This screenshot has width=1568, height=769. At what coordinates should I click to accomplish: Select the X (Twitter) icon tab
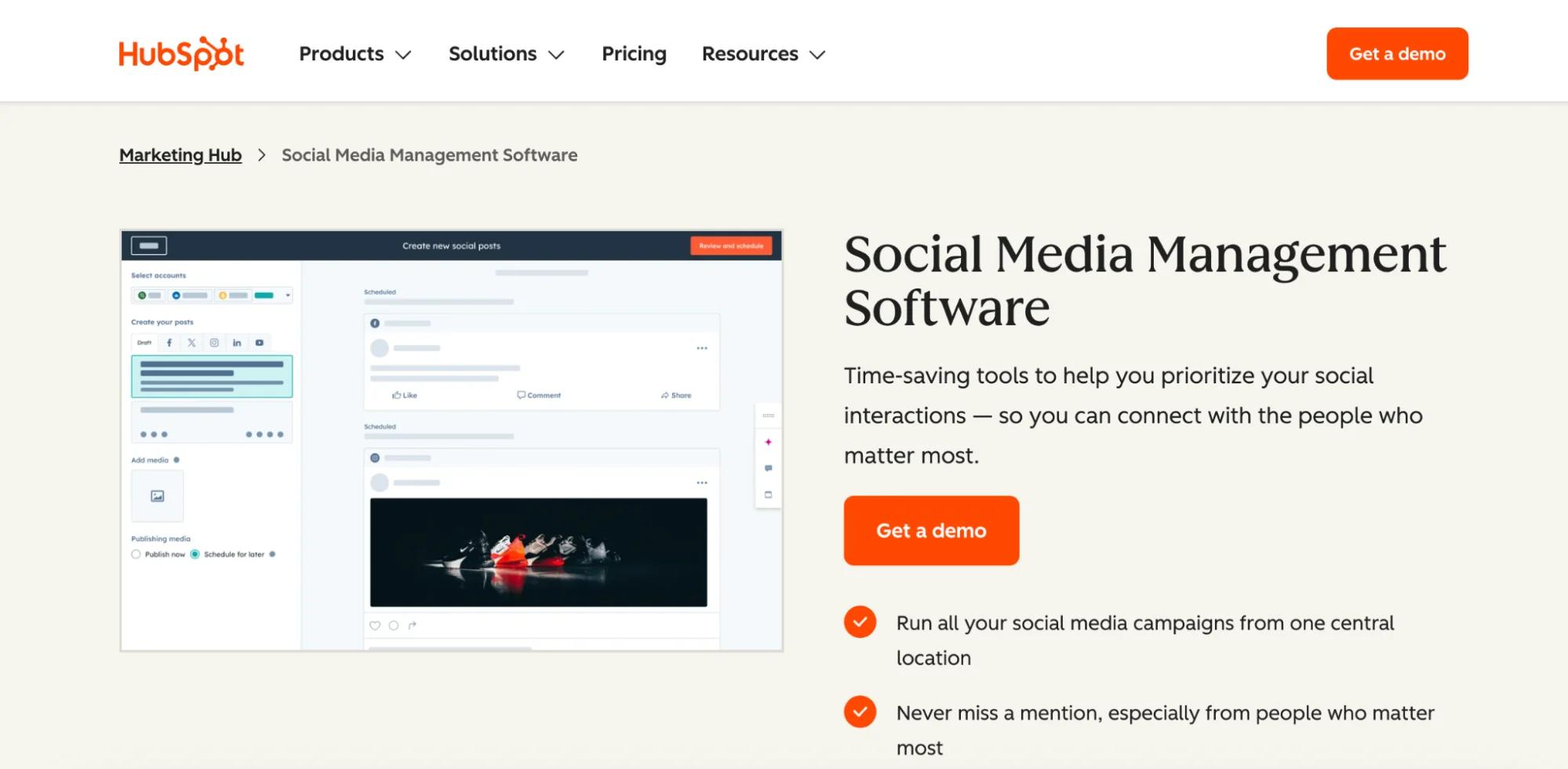(x=191, y=343)
